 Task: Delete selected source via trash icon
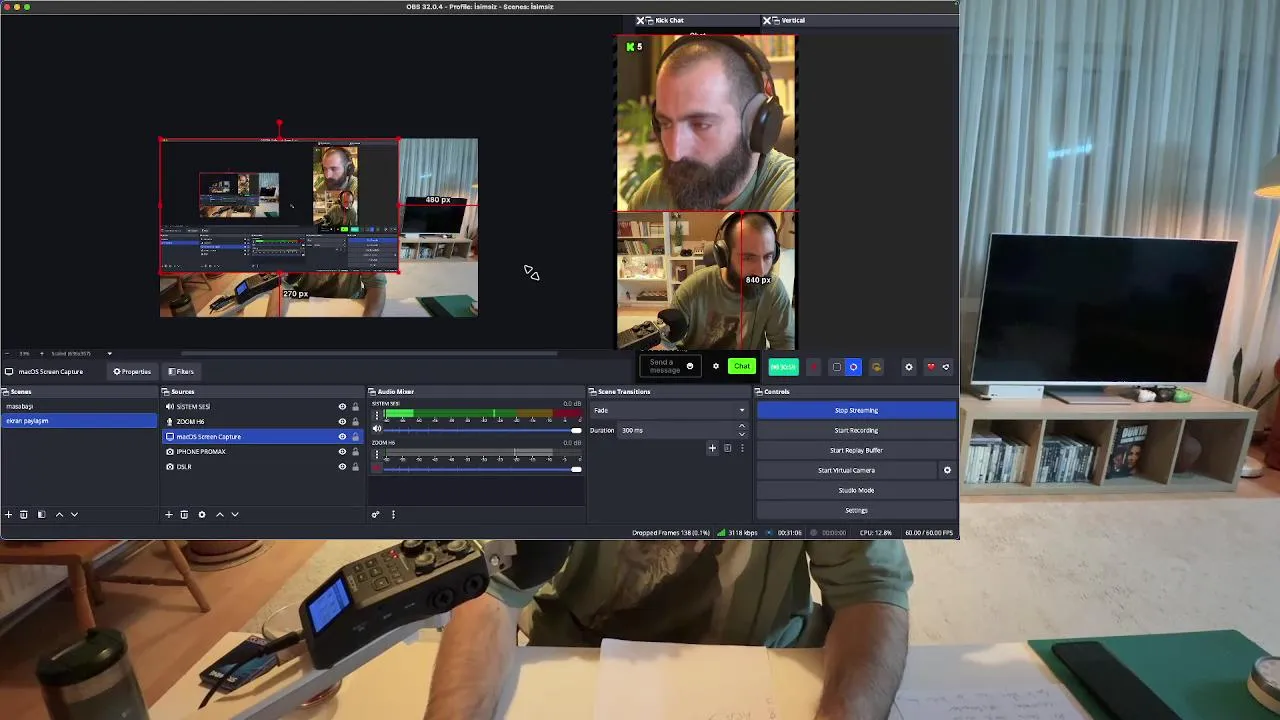(x=184, y=514)
